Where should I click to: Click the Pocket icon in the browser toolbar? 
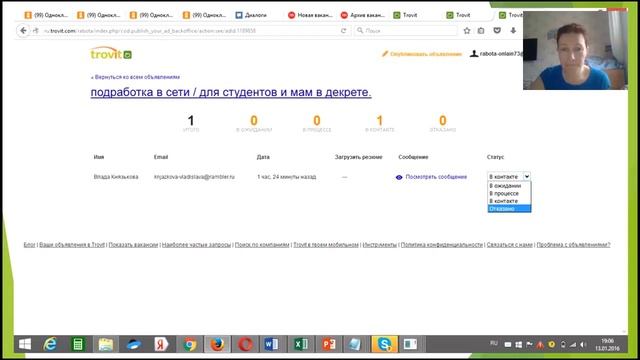coord(497,31)
